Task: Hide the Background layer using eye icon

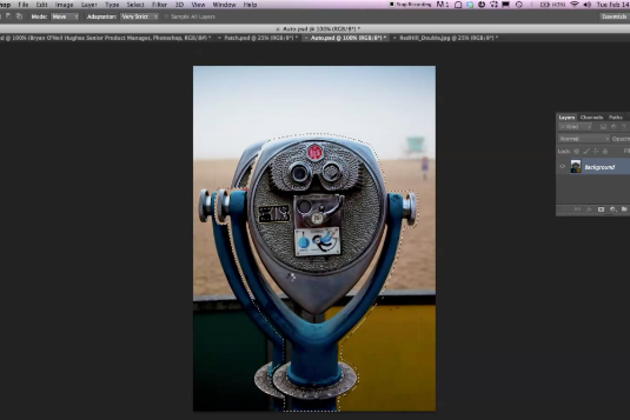Action: coord(562,167)
